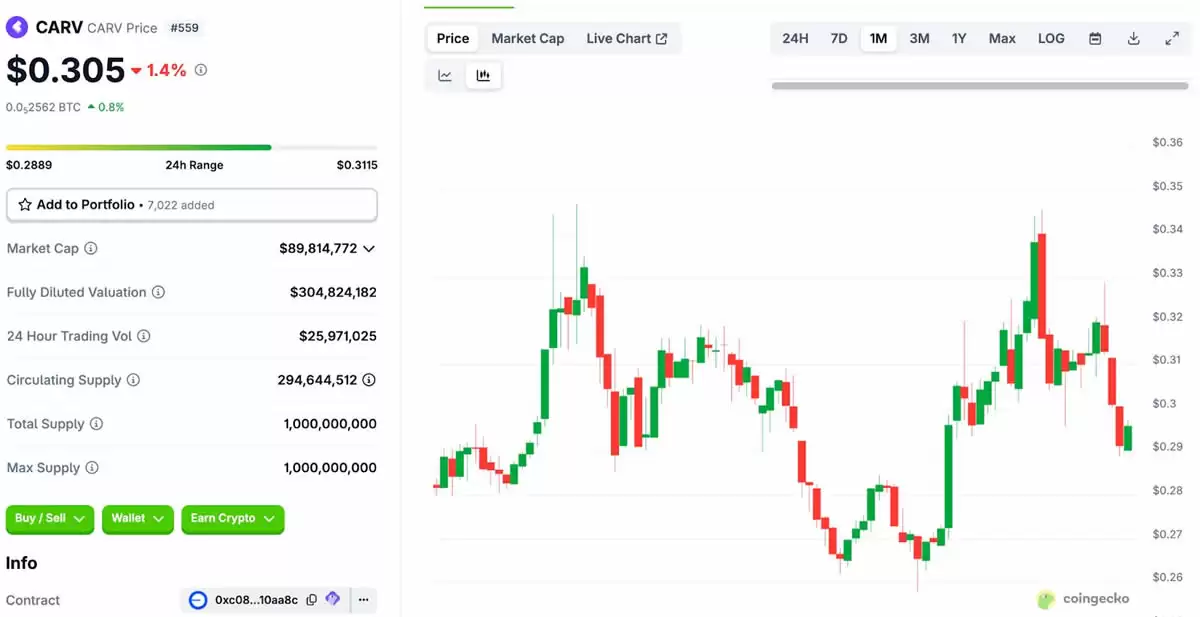Open the Earn Crypto dropdown
Image resolution: width=1200 pixels, height=617 pixels.
click(x=232, y=519)
